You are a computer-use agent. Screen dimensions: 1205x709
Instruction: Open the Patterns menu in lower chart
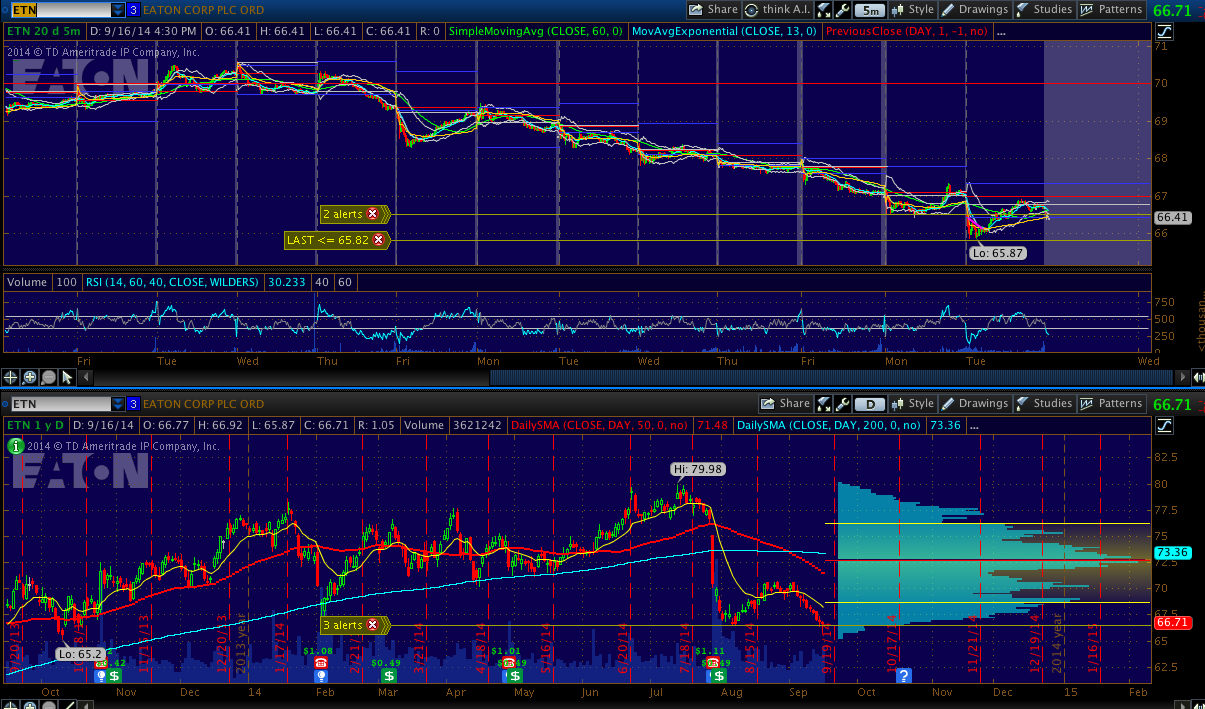pyautogui.click(x=1112, y=404)
